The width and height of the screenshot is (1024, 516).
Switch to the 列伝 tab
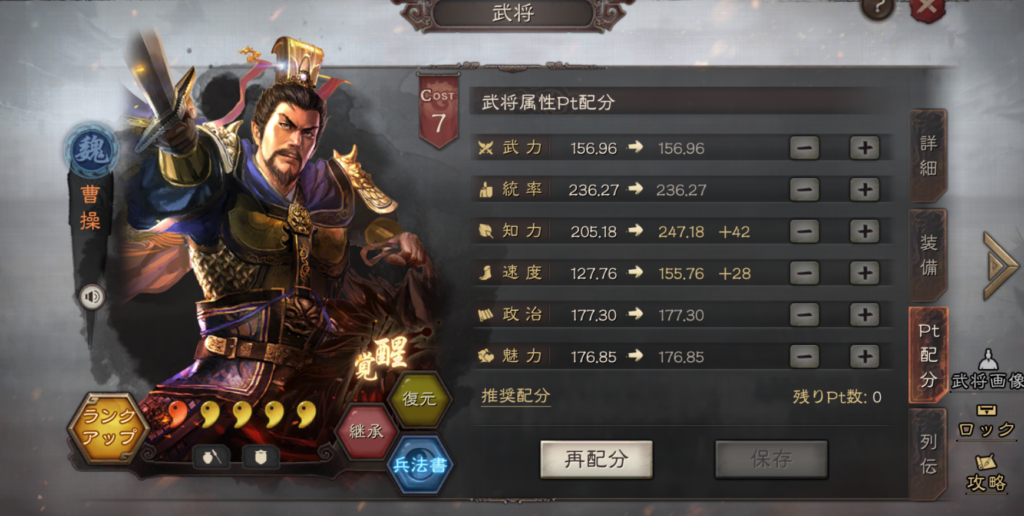pos(928,454)
